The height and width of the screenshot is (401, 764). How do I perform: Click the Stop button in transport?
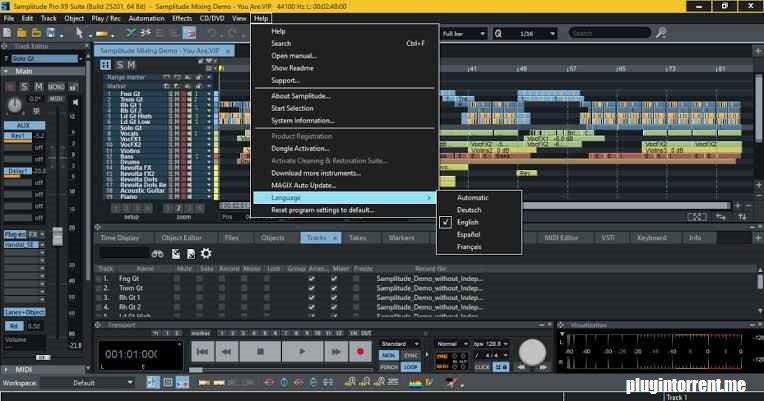tap(260, 351)
